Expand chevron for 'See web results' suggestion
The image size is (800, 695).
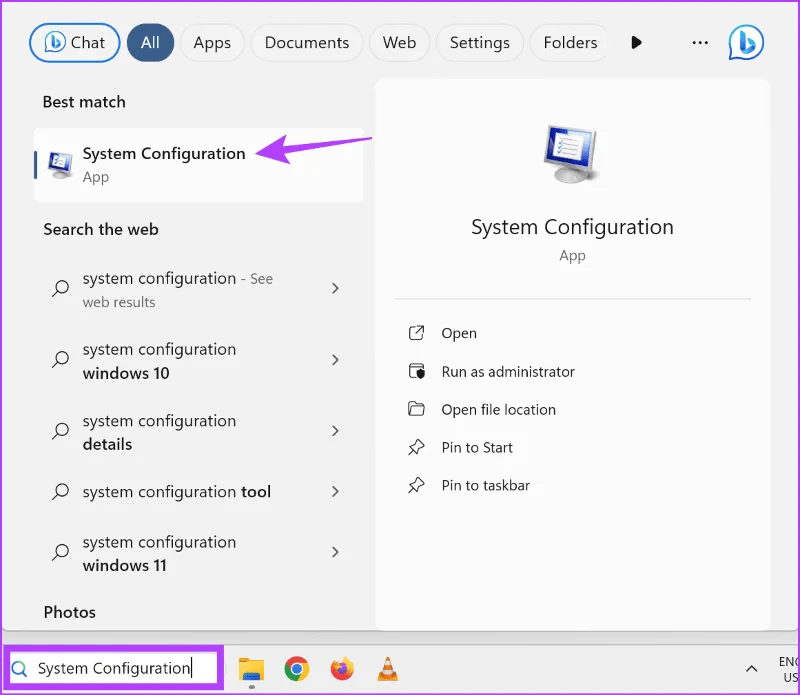coord(335,288)
